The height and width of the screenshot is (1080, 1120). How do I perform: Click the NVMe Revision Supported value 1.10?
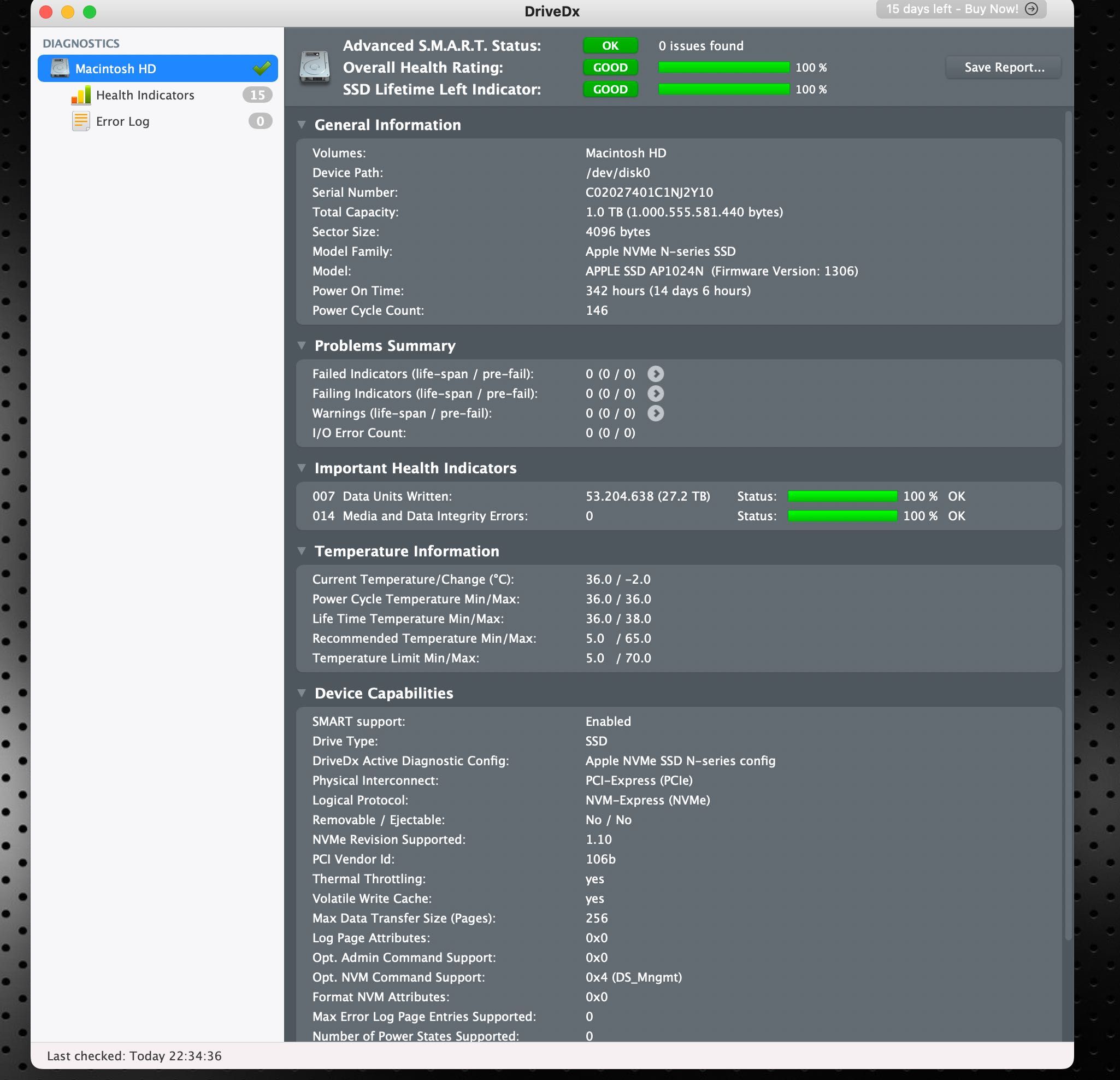(x=598, y=840)
